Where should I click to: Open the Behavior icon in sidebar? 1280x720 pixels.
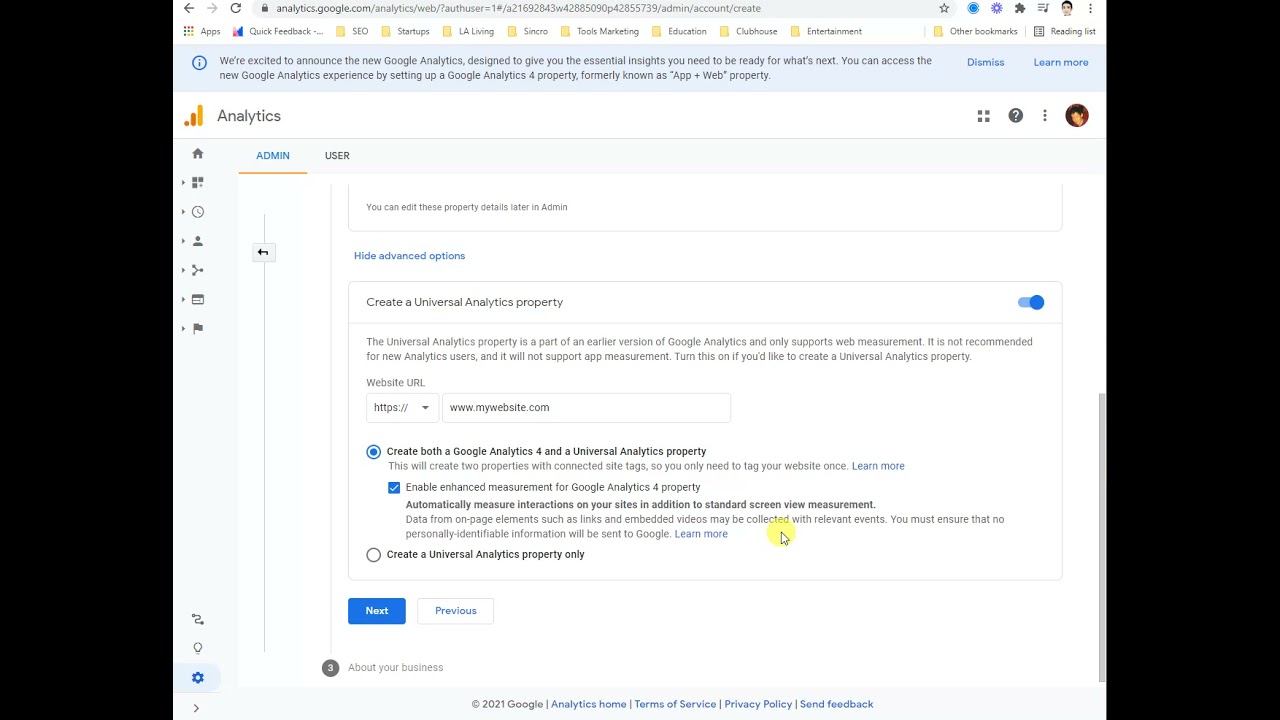197,299
